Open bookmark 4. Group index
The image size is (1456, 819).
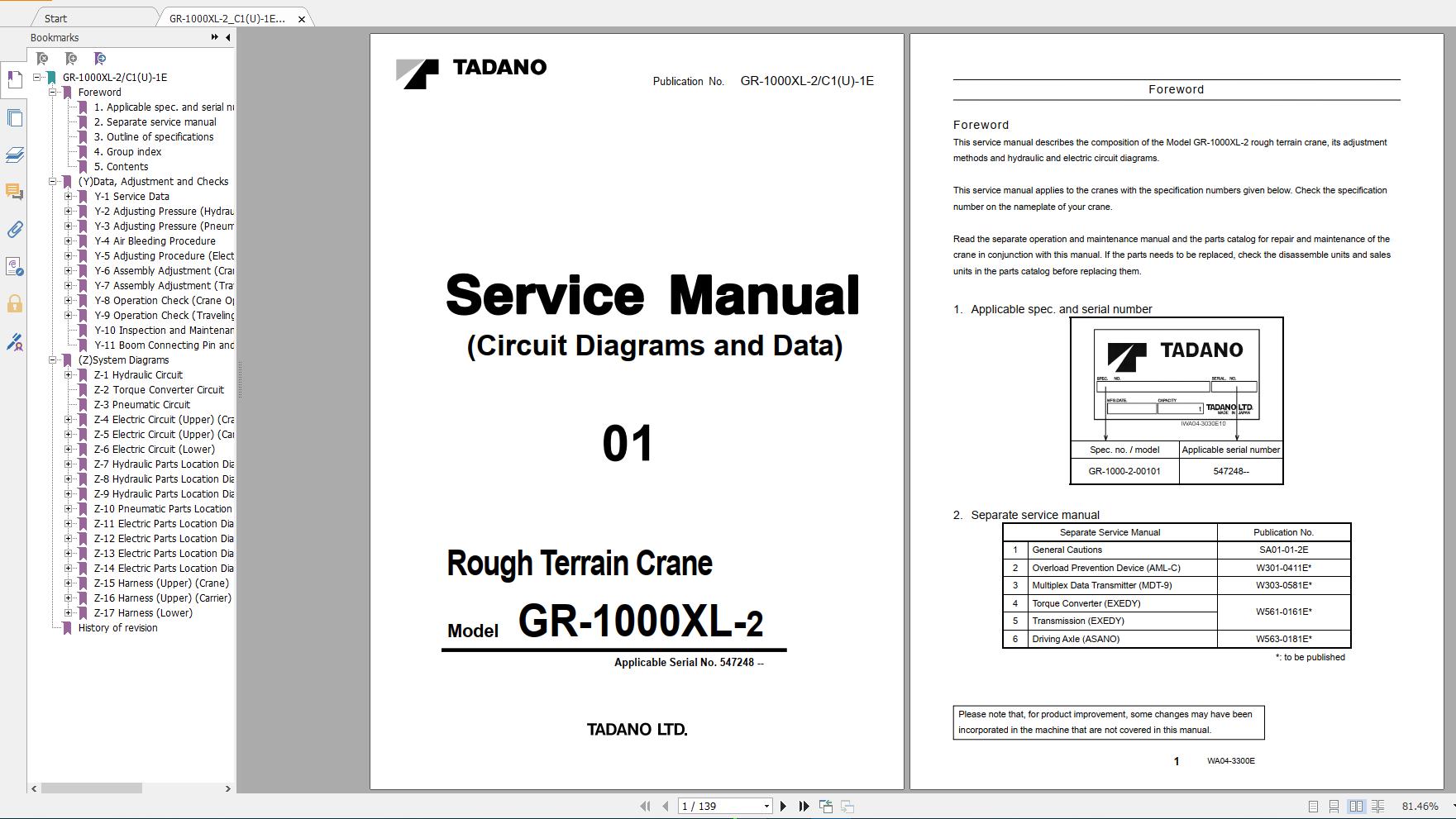127,152
